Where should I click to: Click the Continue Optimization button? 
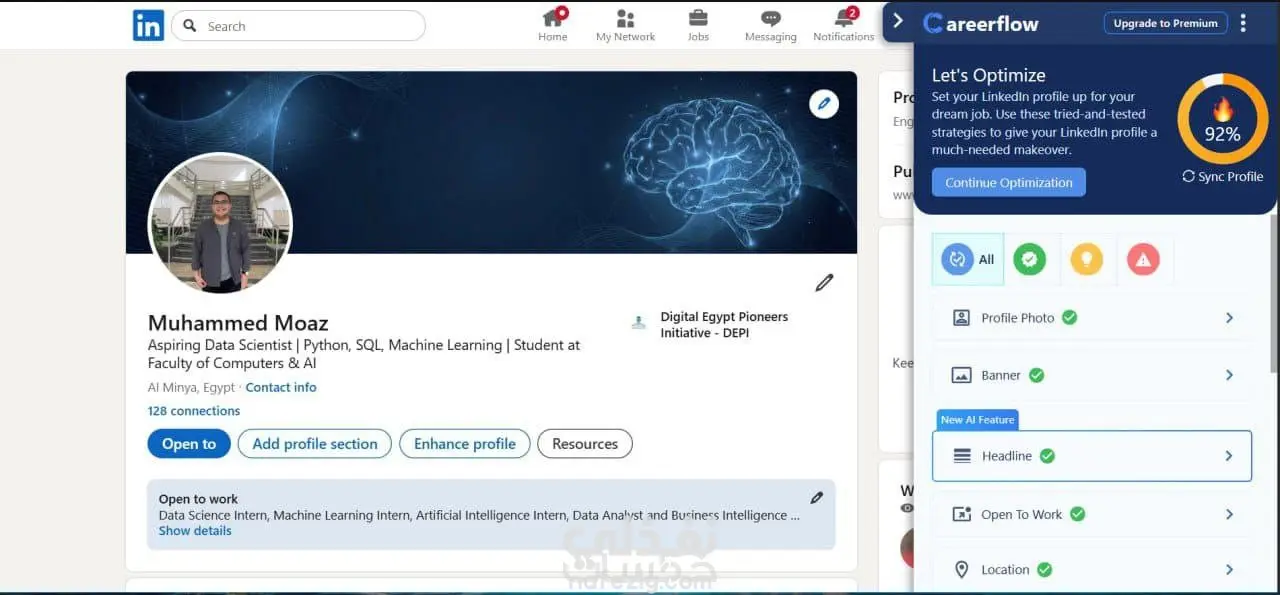(x=1008, y=182)
